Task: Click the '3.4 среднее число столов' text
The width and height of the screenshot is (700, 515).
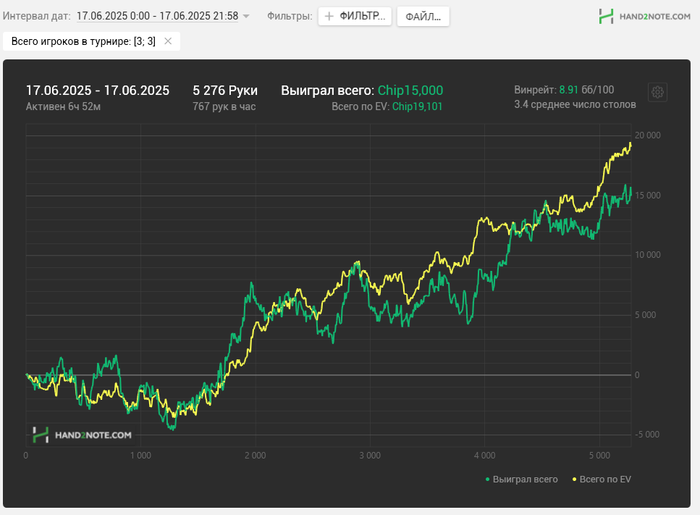Action: (x=575, y=104)
